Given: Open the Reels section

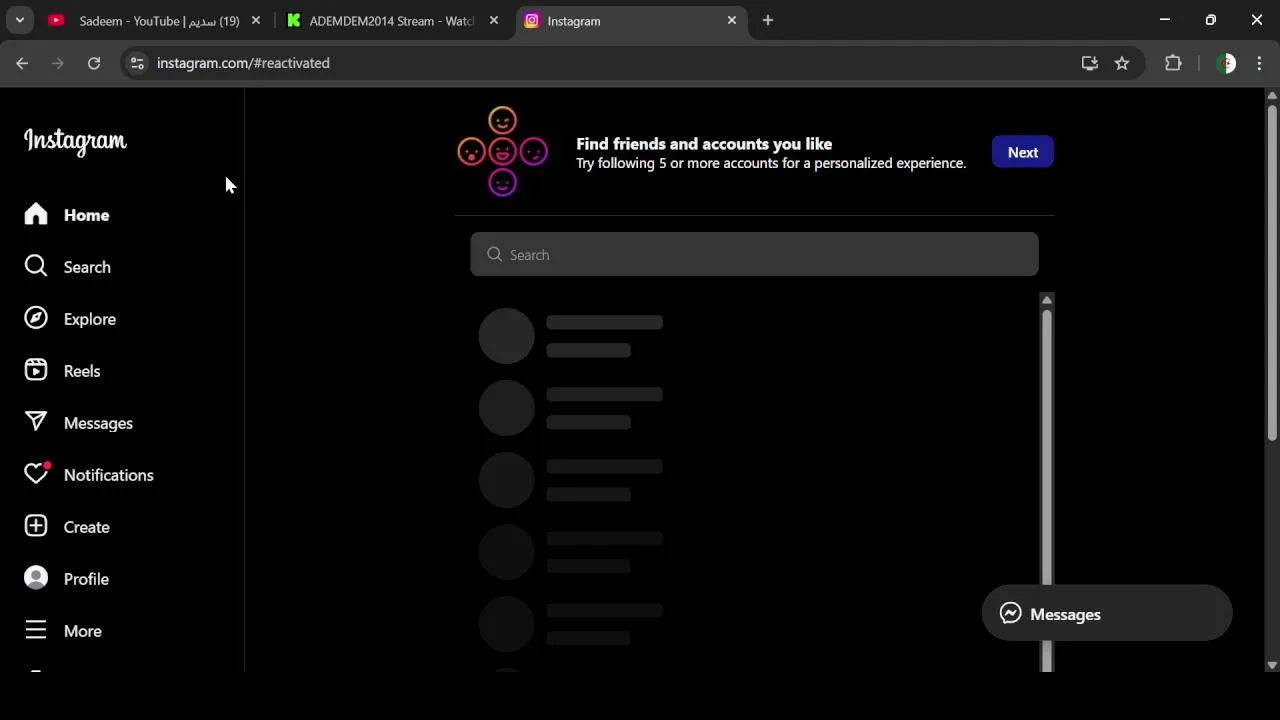Looking at the screenshot, I should coord(62,371).
